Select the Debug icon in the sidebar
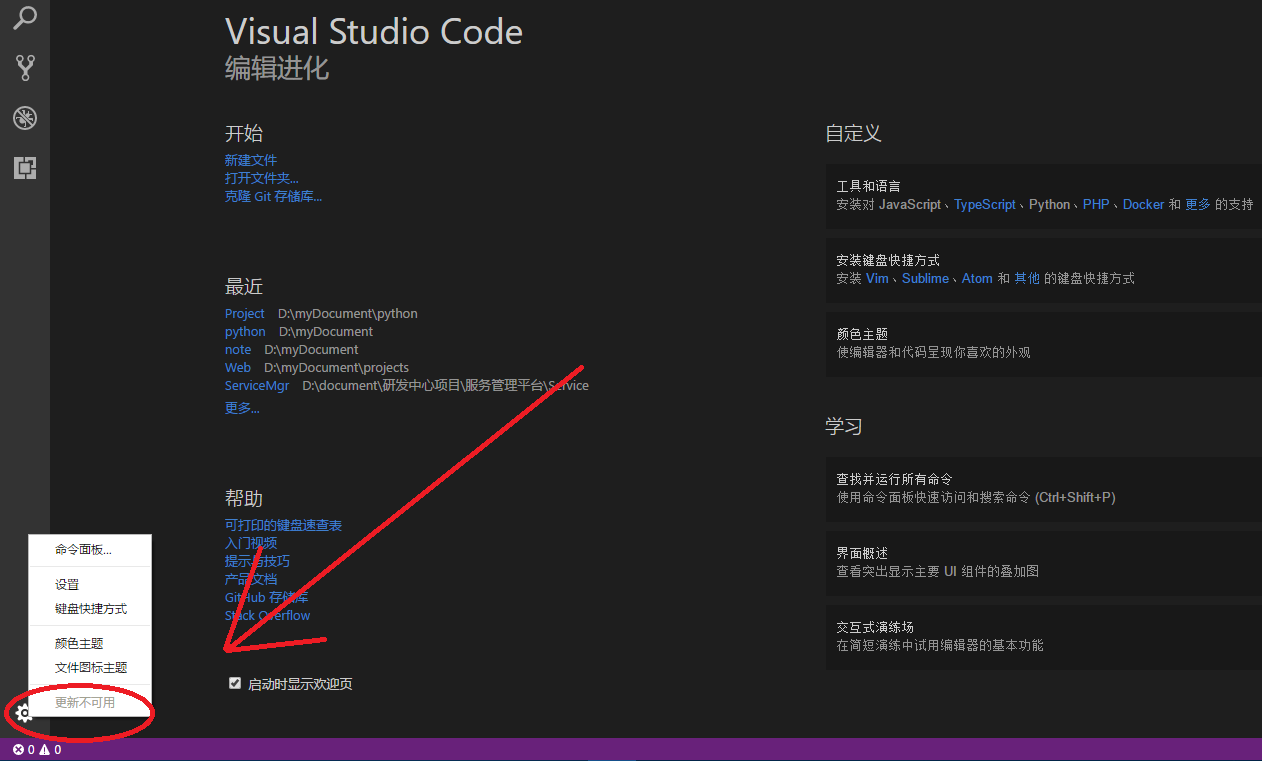This screenshot has height=761, width=1262. click(24, 117)
